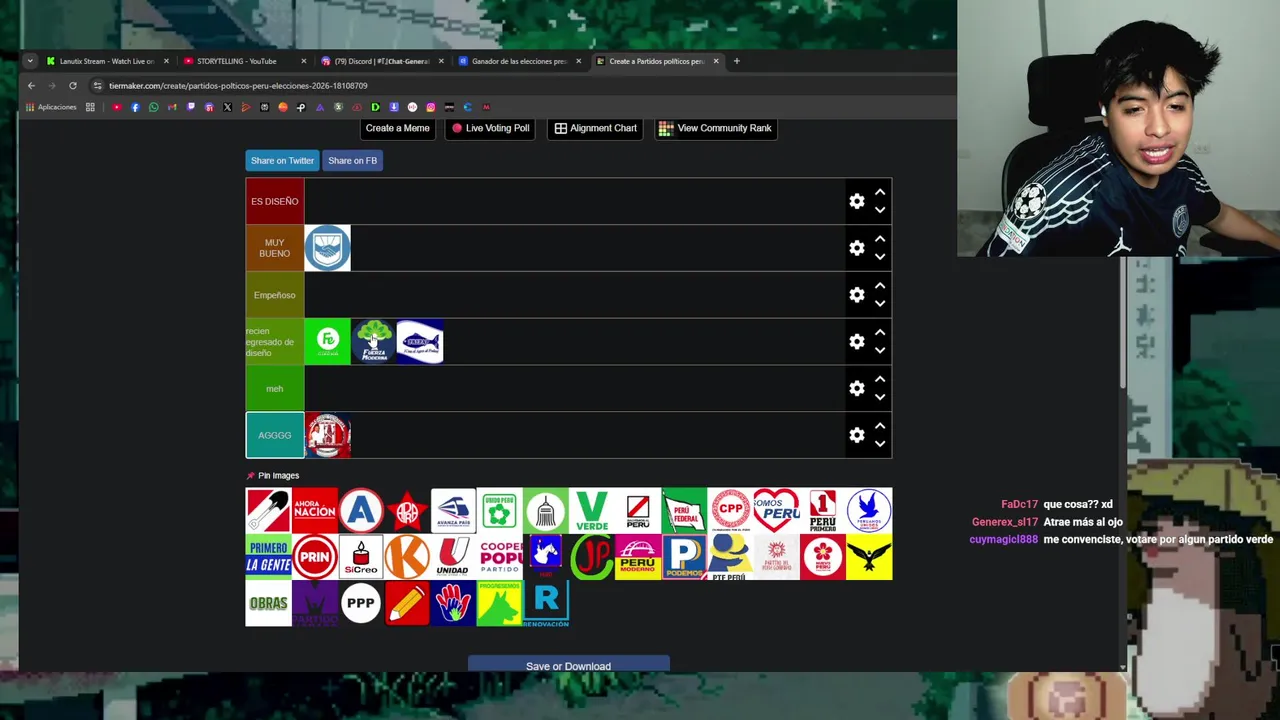1280x720 pixels.
Task: Open the Alignment Chart
Action: point(596,128)
